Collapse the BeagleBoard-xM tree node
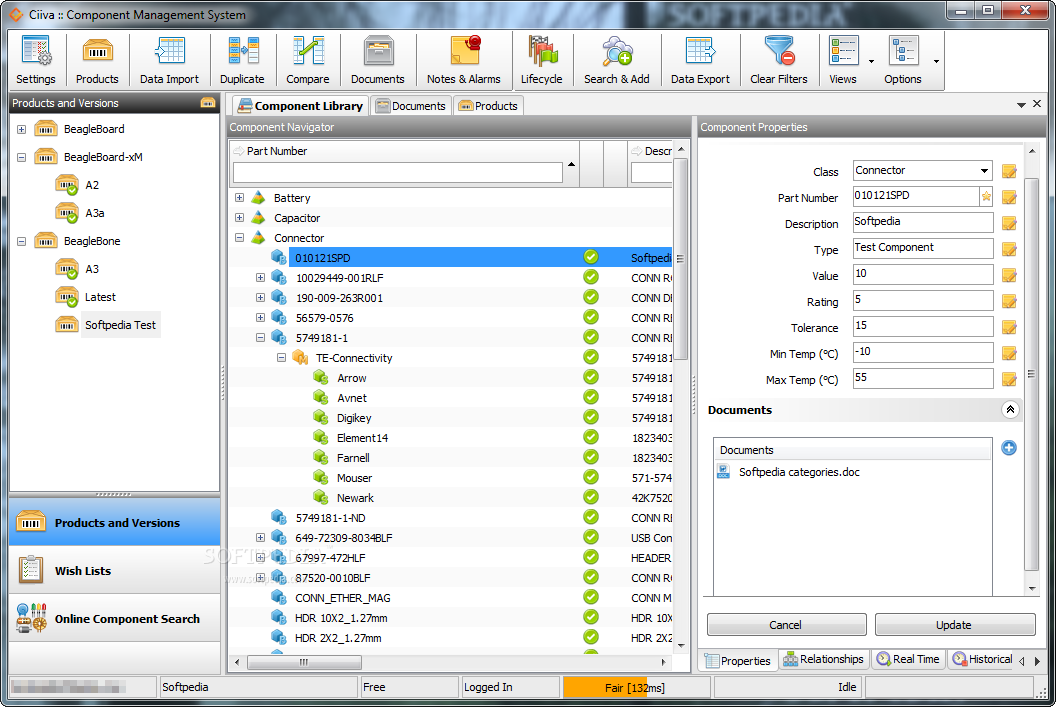Viewport: 1056px width, 707px height. (22, 158)
